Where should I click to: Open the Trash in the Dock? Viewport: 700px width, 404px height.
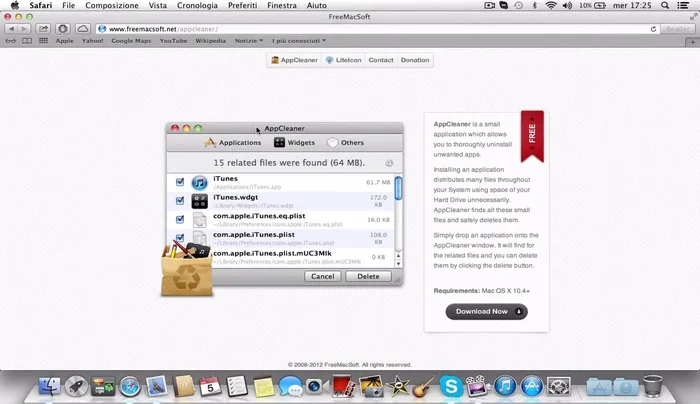[652, 386]
